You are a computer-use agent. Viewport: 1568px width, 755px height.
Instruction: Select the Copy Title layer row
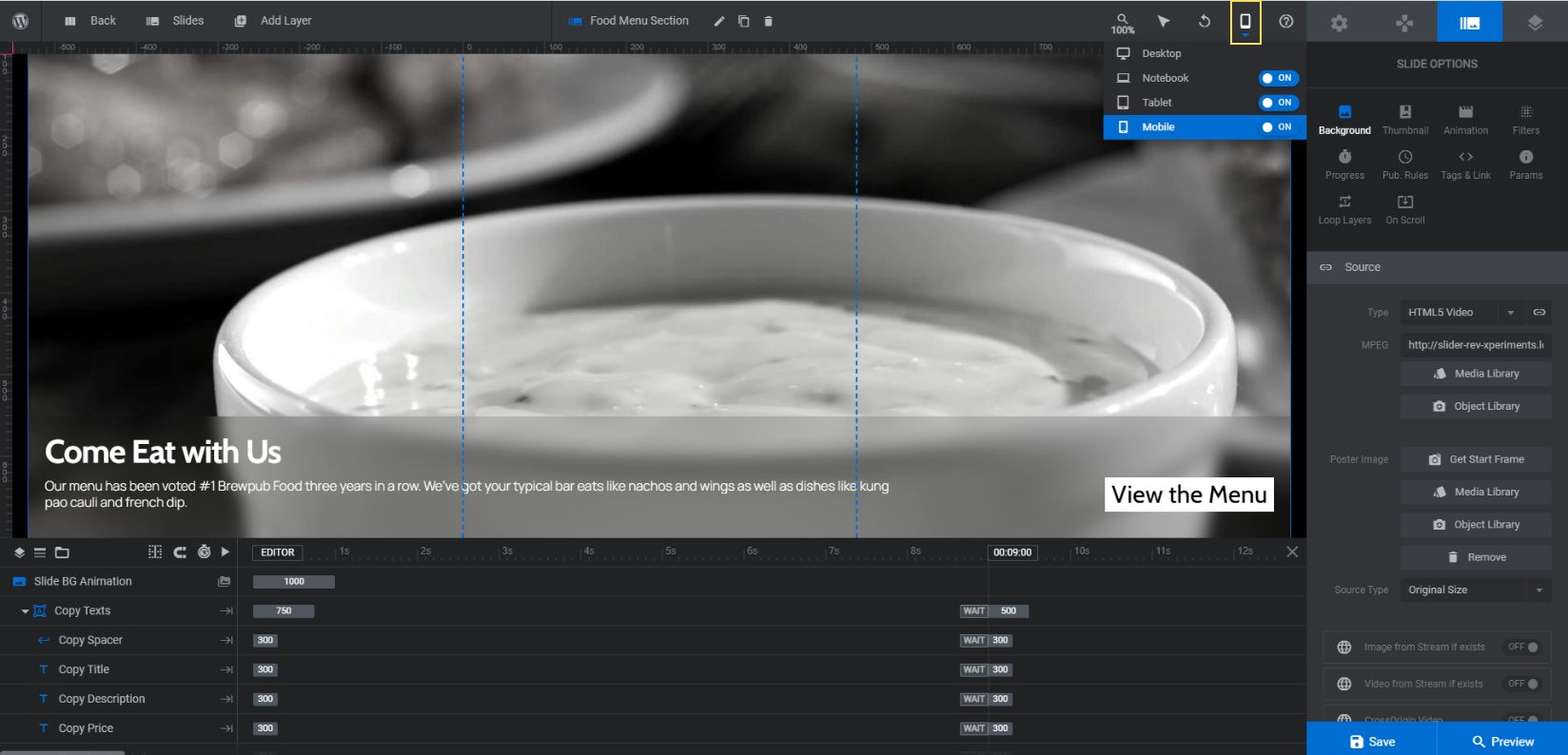(x=119, y=669)
